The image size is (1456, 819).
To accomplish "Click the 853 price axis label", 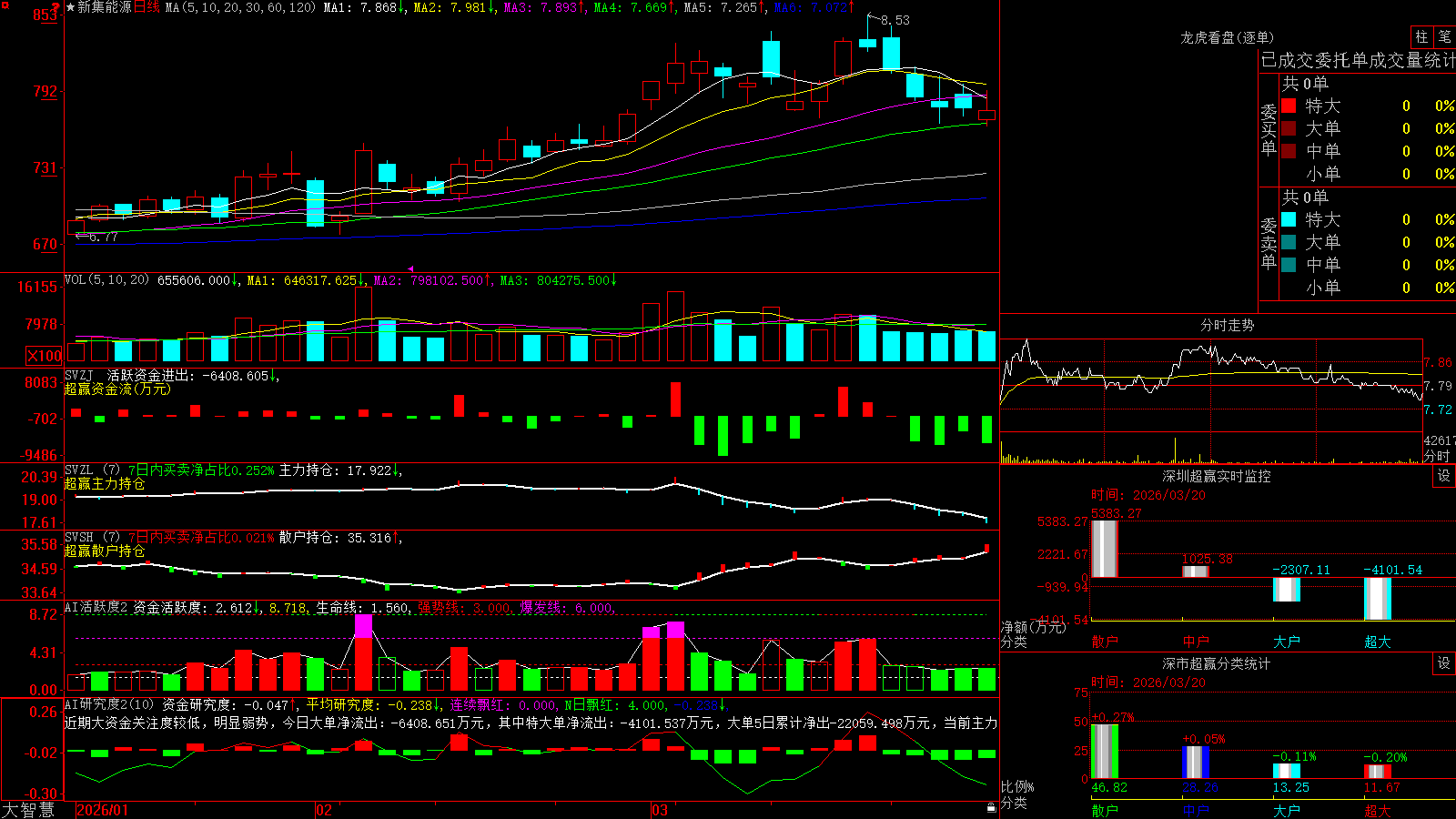I will (45, 15).
